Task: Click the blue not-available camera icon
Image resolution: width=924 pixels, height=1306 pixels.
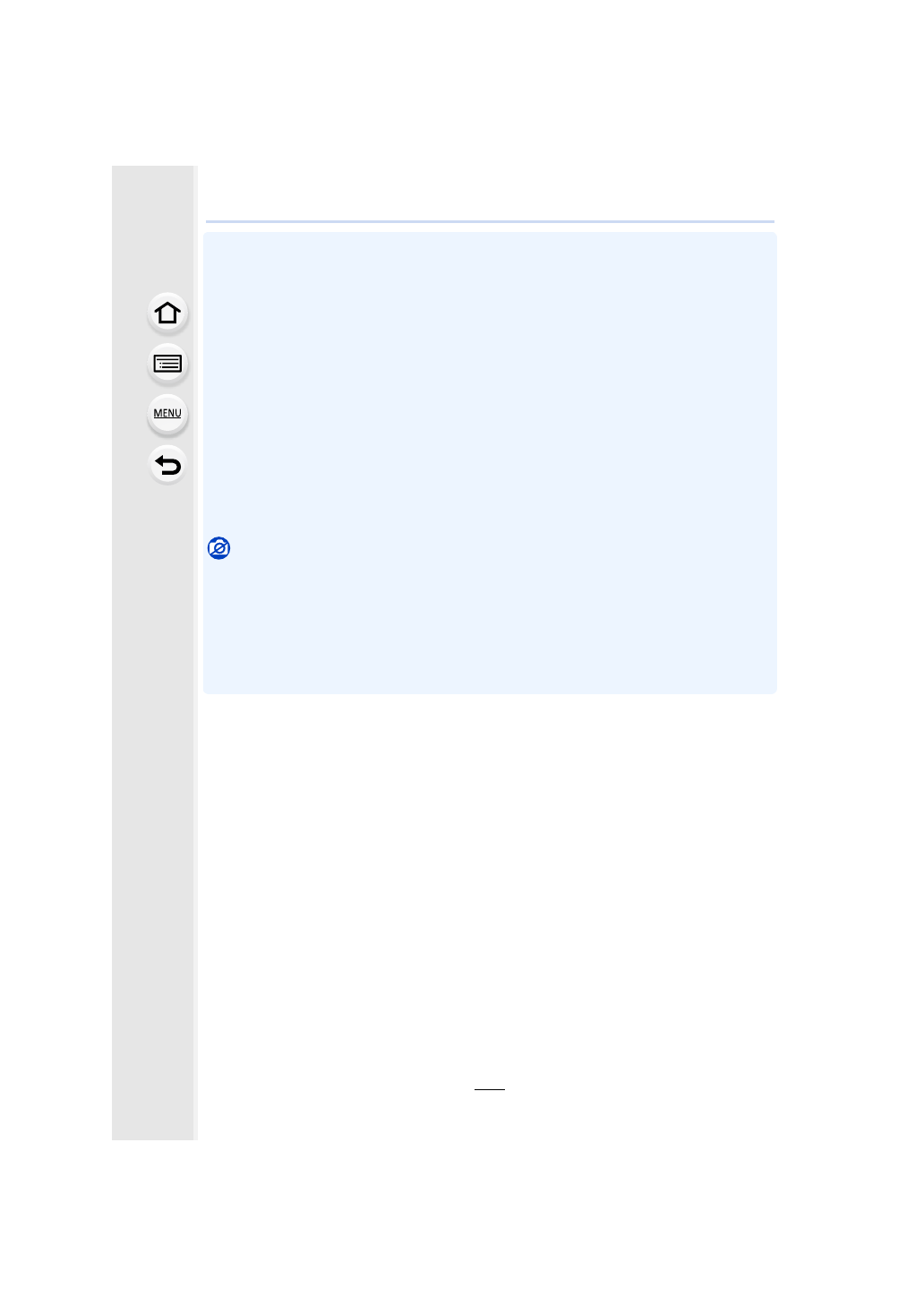Action: coord(218,548)
